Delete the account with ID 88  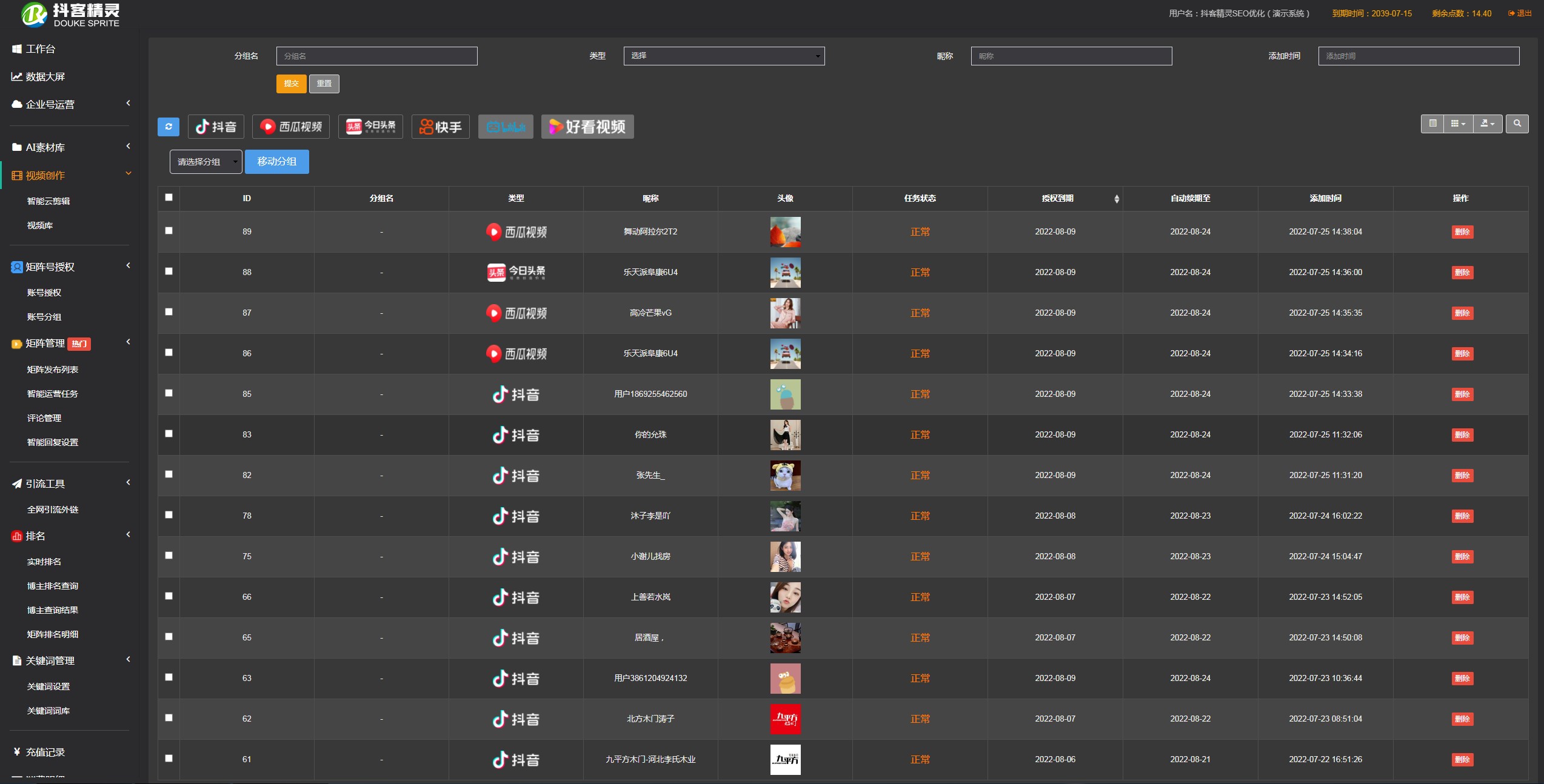pos(1462,273)
